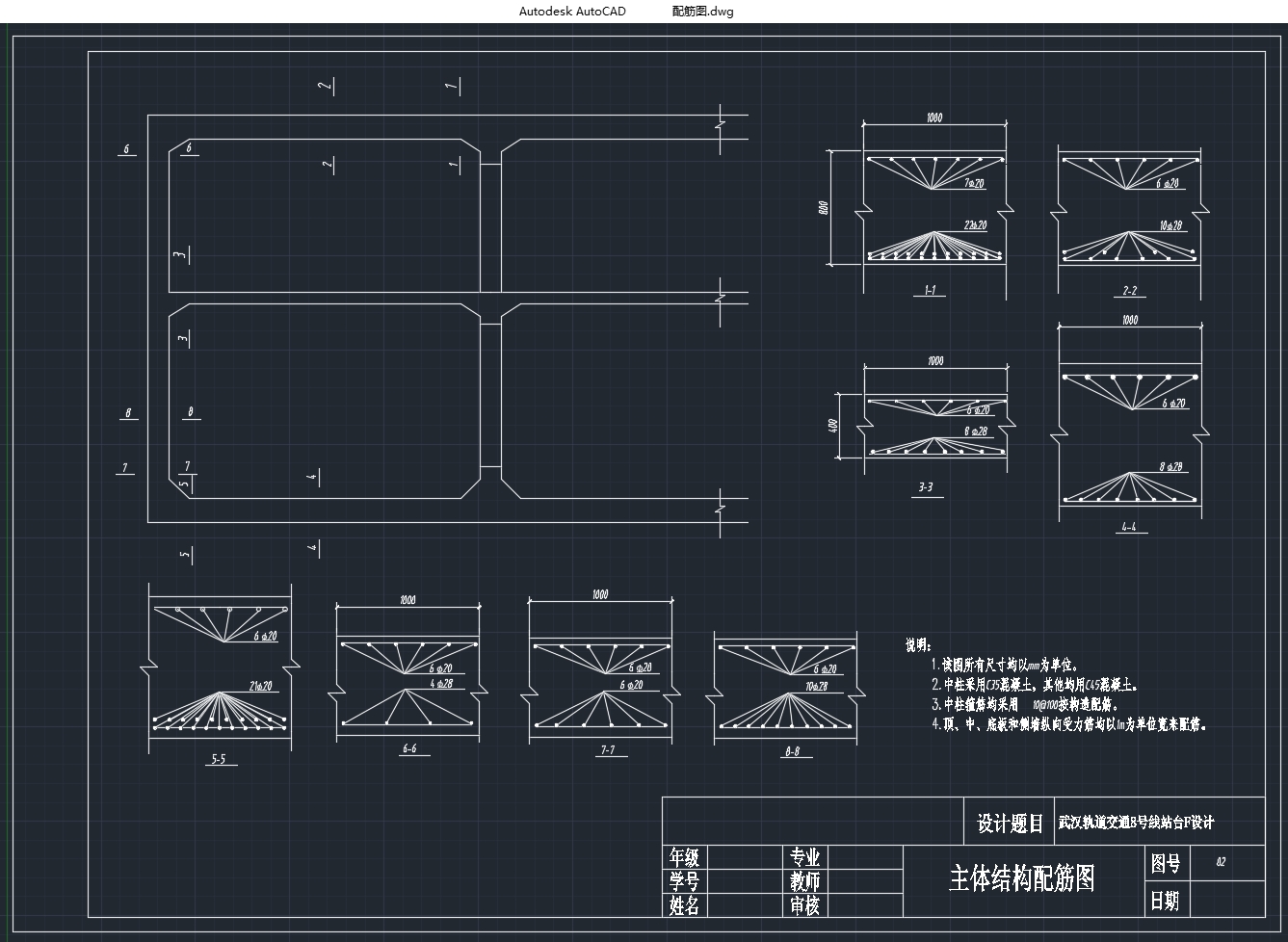Screen dimensions: 1288x942
Task: Select the 2-2 section title
Action: (x=1129, y=290)
